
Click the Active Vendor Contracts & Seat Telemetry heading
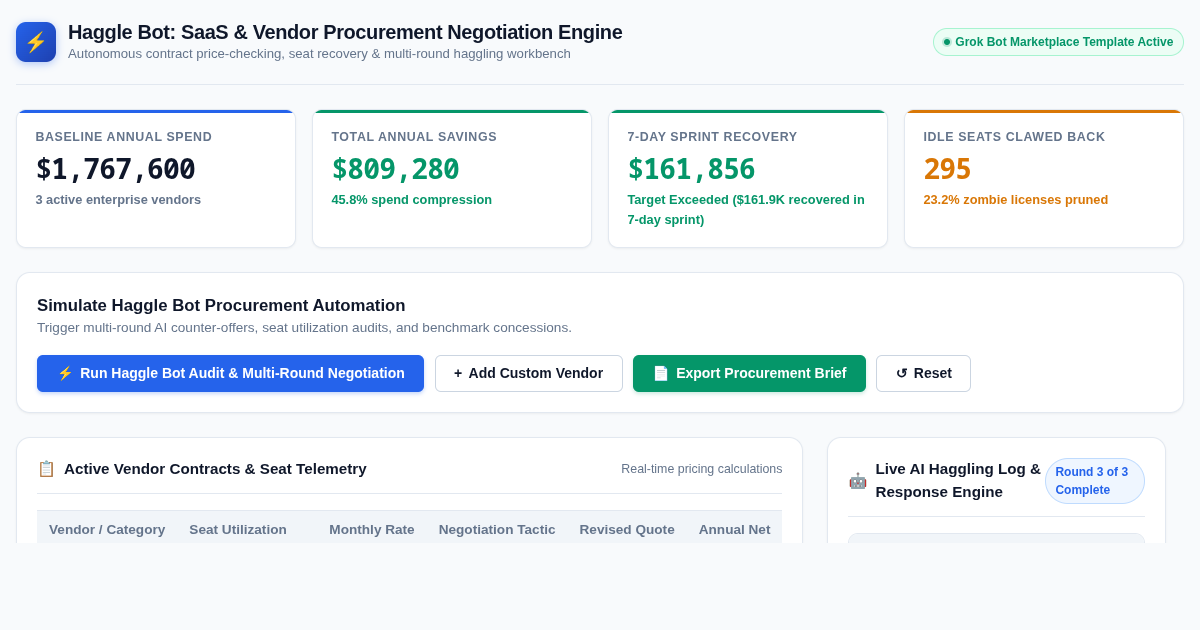(x=215, y=469)
